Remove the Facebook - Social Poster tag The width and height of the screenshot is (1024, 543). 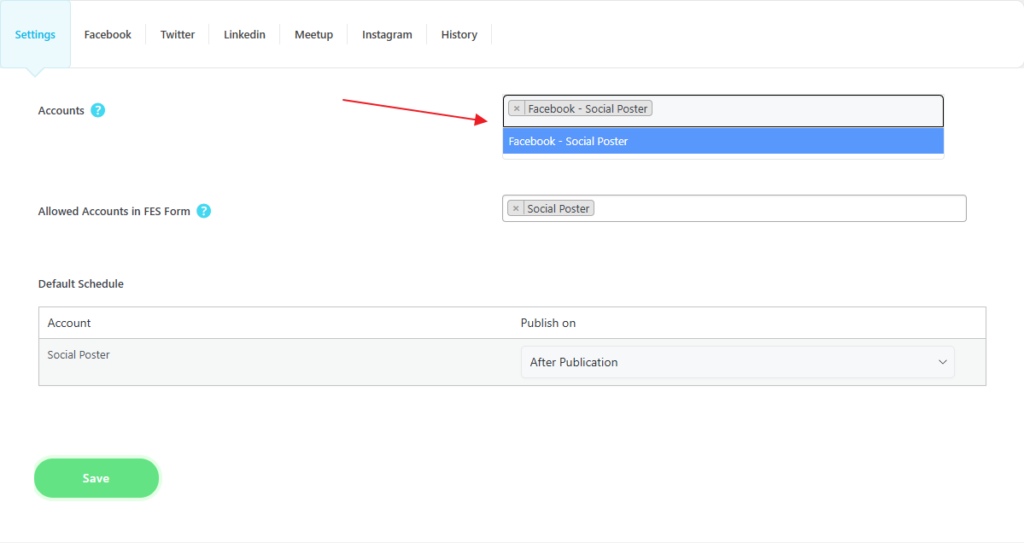click(516, 109)
